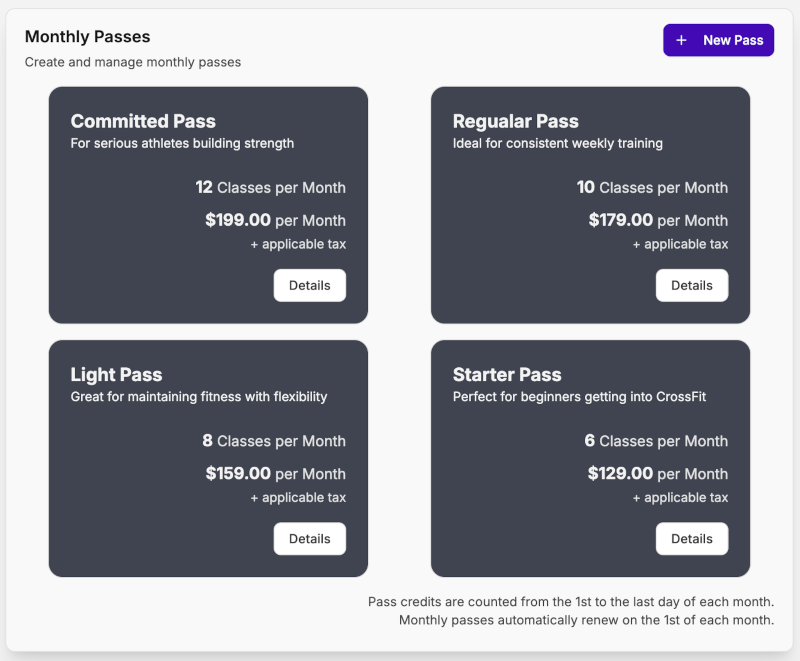Select the Light Pass card

pos(208,457)
